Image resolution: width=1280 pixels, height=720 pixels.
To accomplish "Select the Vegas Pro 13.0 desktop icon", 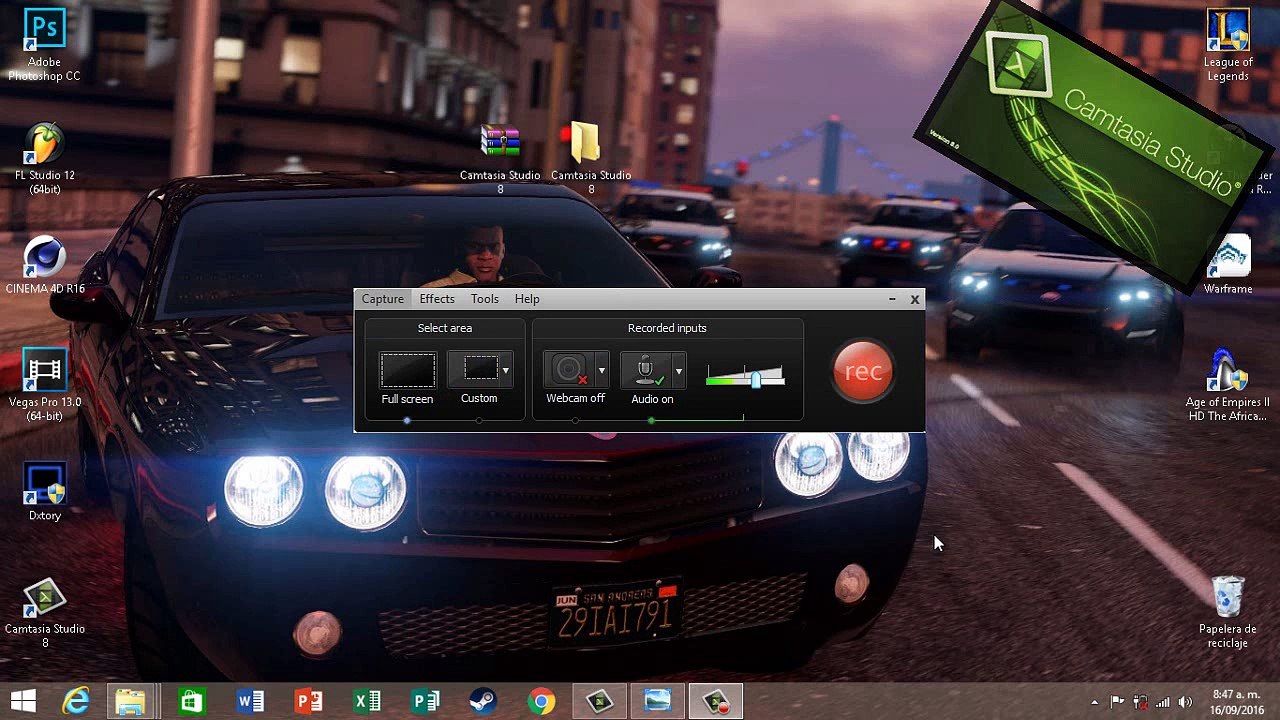I will point(44,385).
